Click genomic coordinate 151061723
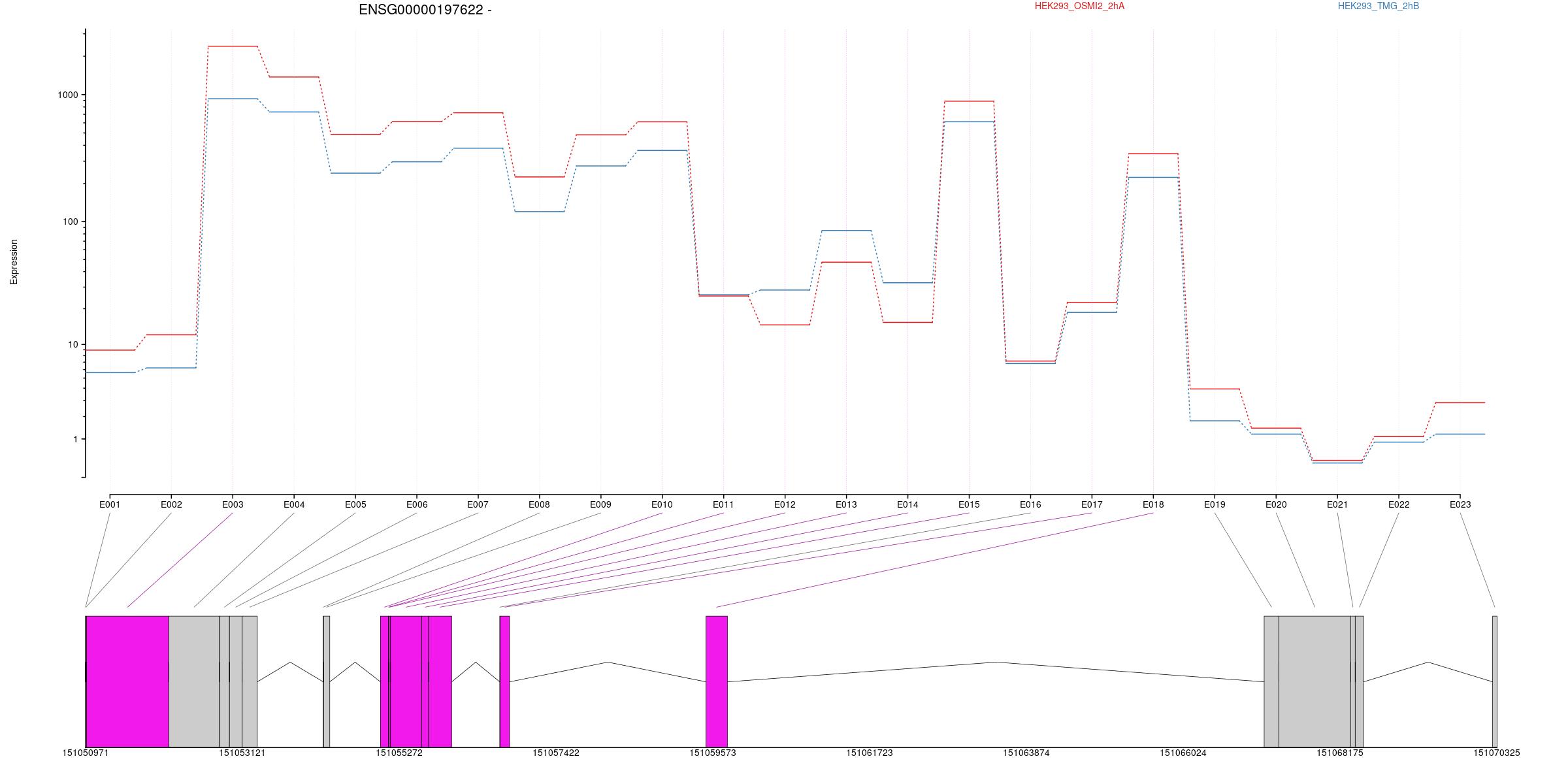 tap(870, 753)
